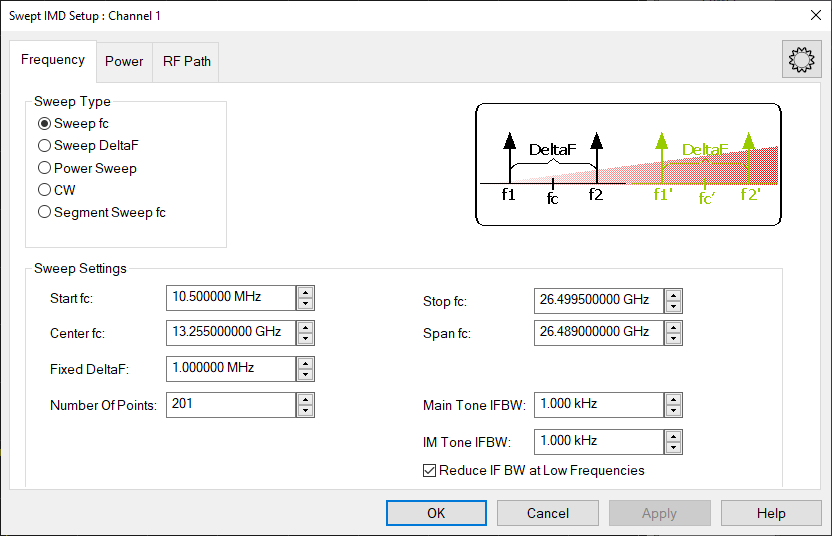This screenshot has width=832, height=536.
Task: Increase Start fc with up arrow
Action: click(x=306, y=292)
